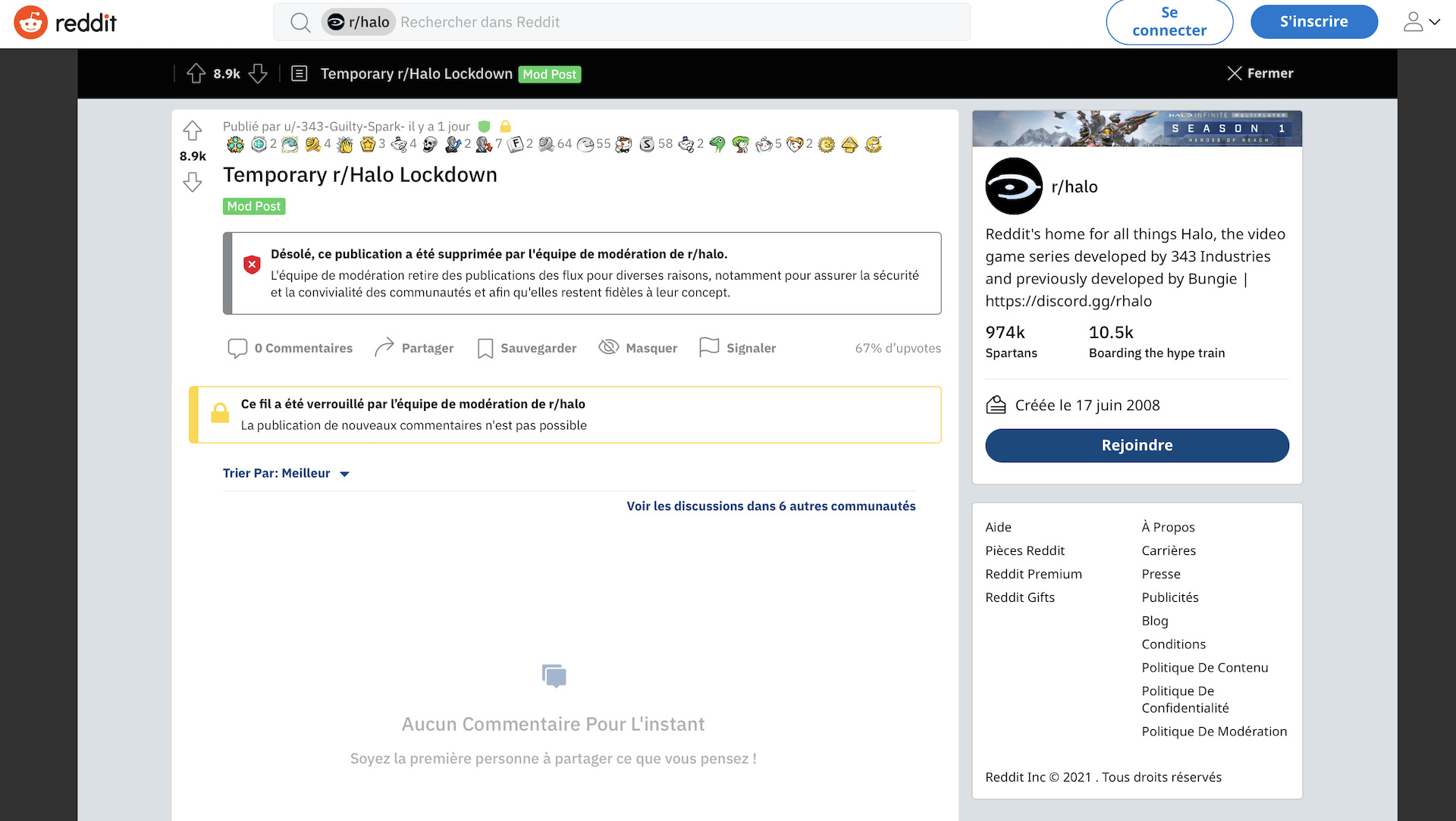Image resolution: width=1456 pixels, height=821 pixels.
Task: Upvote using the arrow in black header bar
Action: tap(196, 74)
